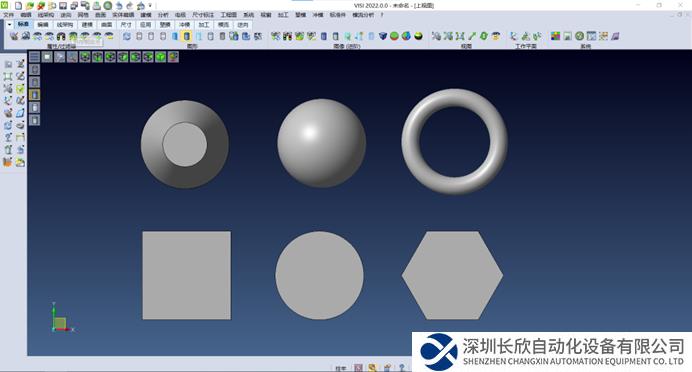692x372 pixels.
Task: Click the picture frame icon beside the palette
Action: (568, 36)
